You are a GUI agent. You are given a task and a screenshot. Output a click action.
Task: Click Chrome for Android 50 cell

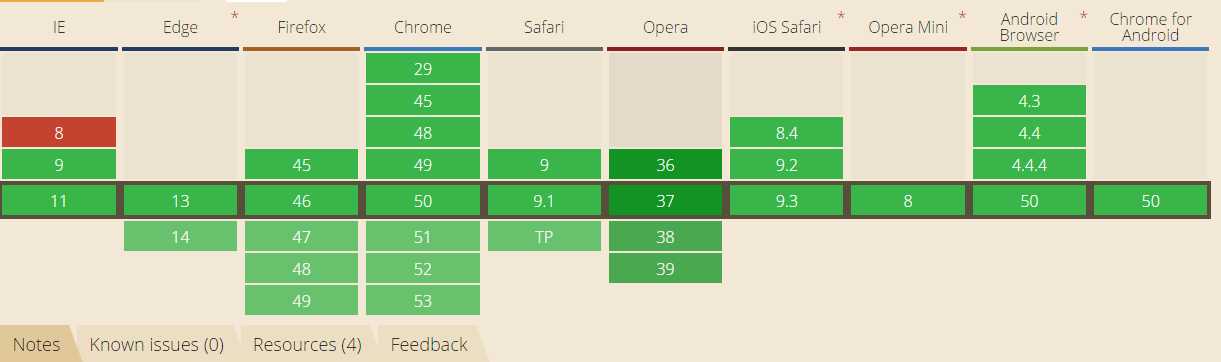coord(1150,201)
